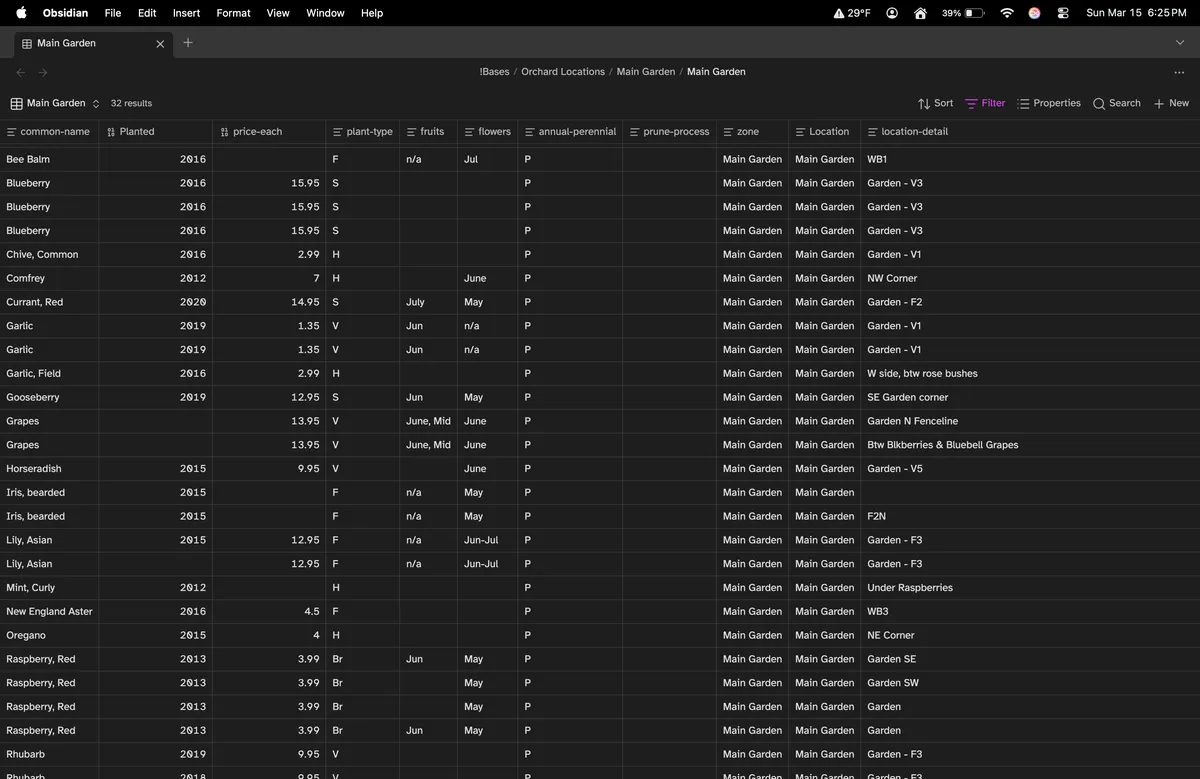Close the Main Garden tab
This screenshot has width=1200, height=779.
[160, 44]
